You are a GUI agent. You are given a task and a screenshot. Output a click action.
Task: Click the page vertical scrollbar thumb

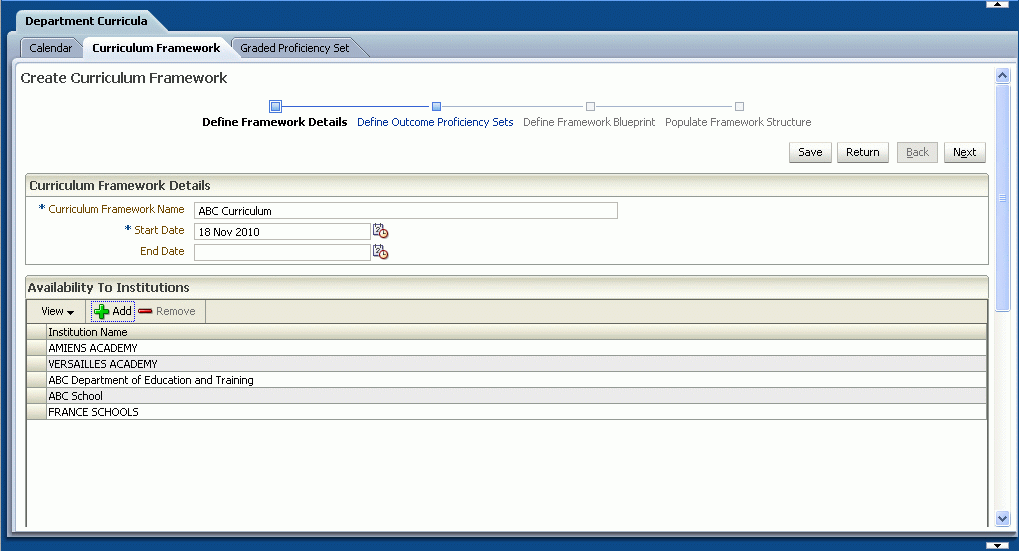(1002, 198)
